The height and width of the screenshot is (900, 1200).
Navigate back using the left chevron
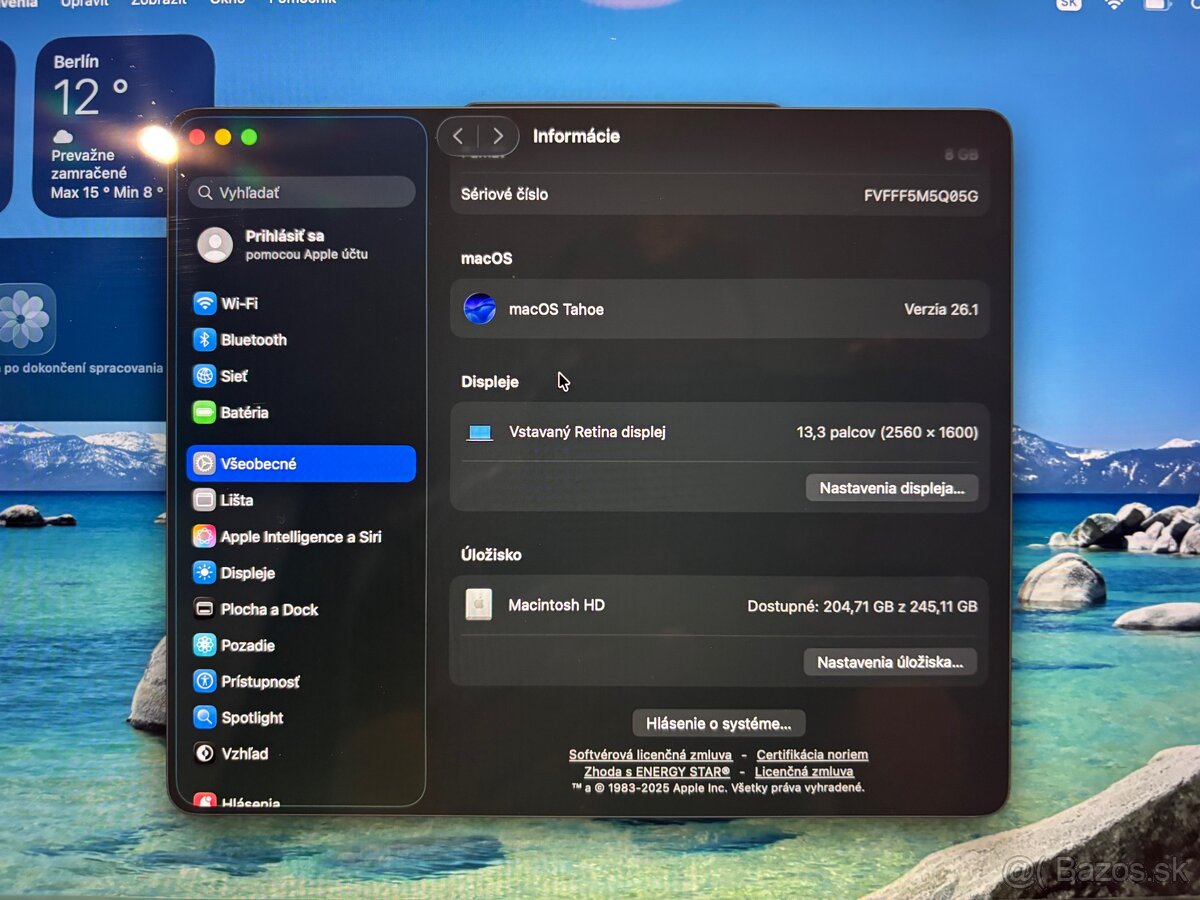click(459, 136)
